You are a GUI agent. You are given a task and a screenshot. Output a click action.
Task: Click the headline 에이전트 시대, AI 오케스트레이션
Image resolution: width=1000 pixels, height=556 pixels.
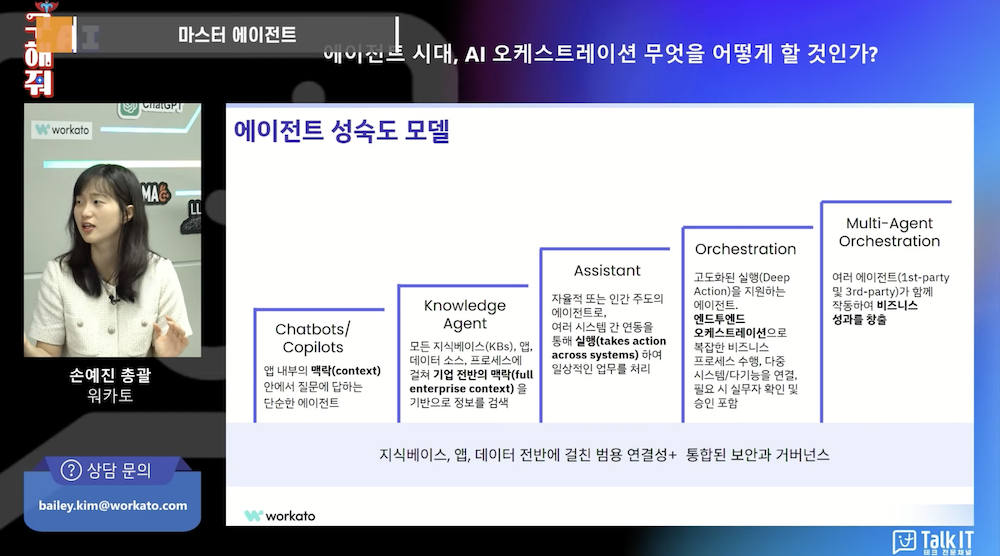[600, 53]
